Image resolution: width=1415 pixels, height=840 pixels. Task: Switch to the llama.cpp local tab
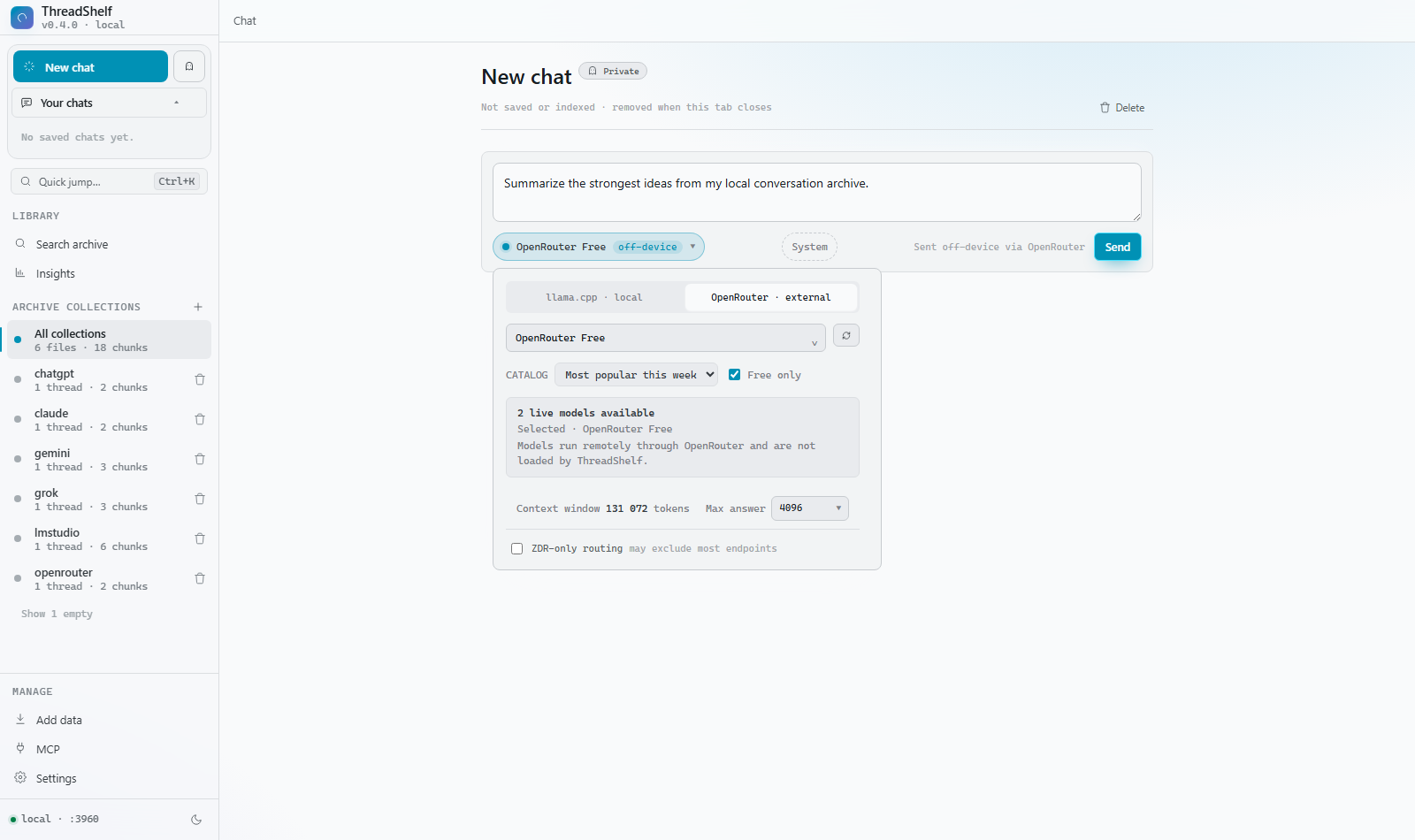pos(594,297)
